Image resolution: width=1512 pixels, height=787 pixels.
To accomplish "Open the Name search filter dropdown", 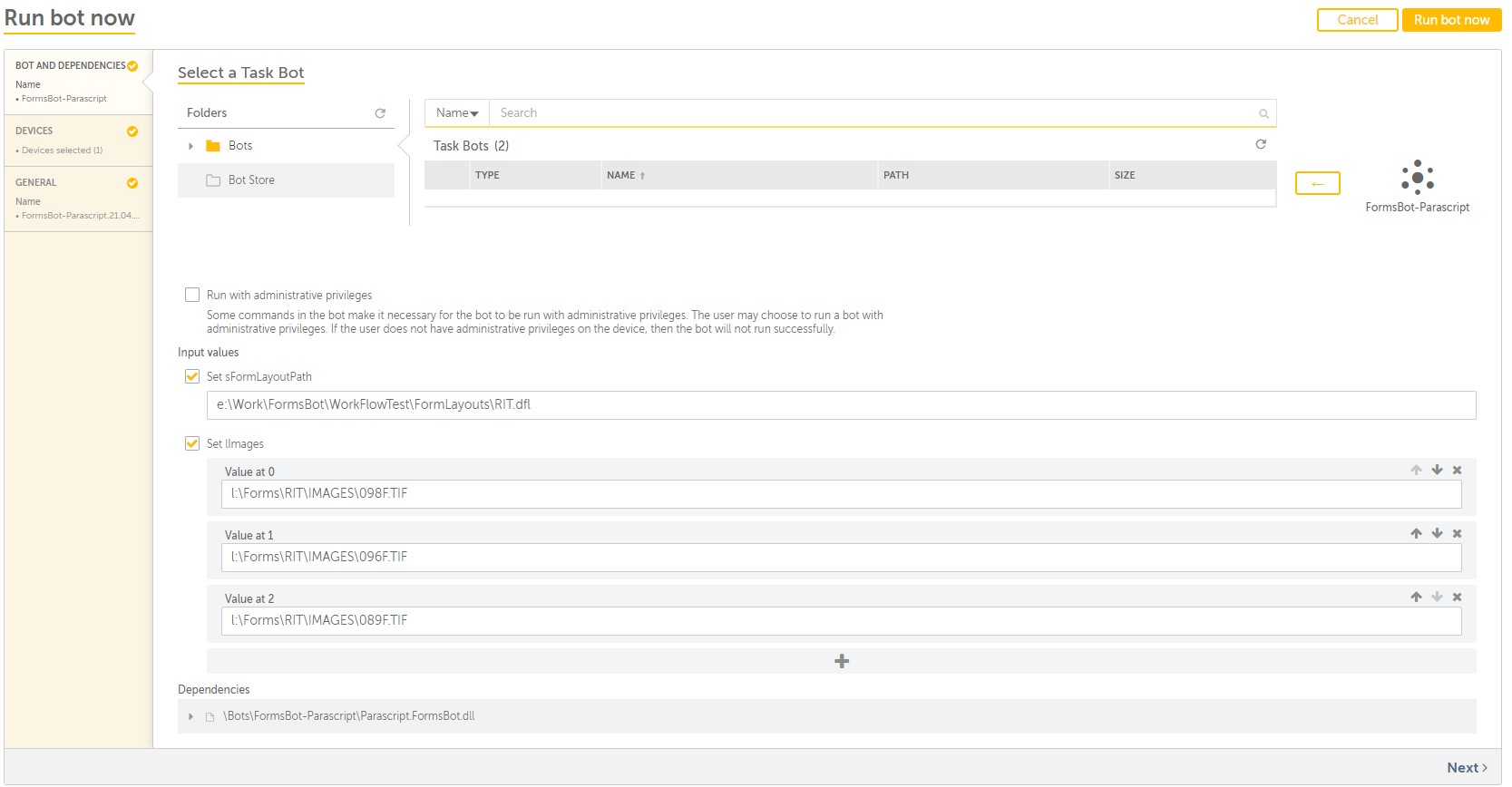I will click(457, 113).
